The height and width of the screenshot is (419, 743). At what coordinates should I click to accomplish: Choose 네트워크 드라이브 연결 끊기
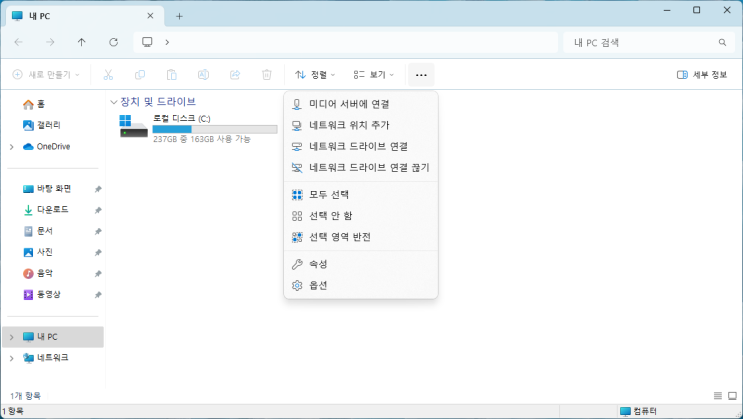pyautogui.click(x=361, y=167)
